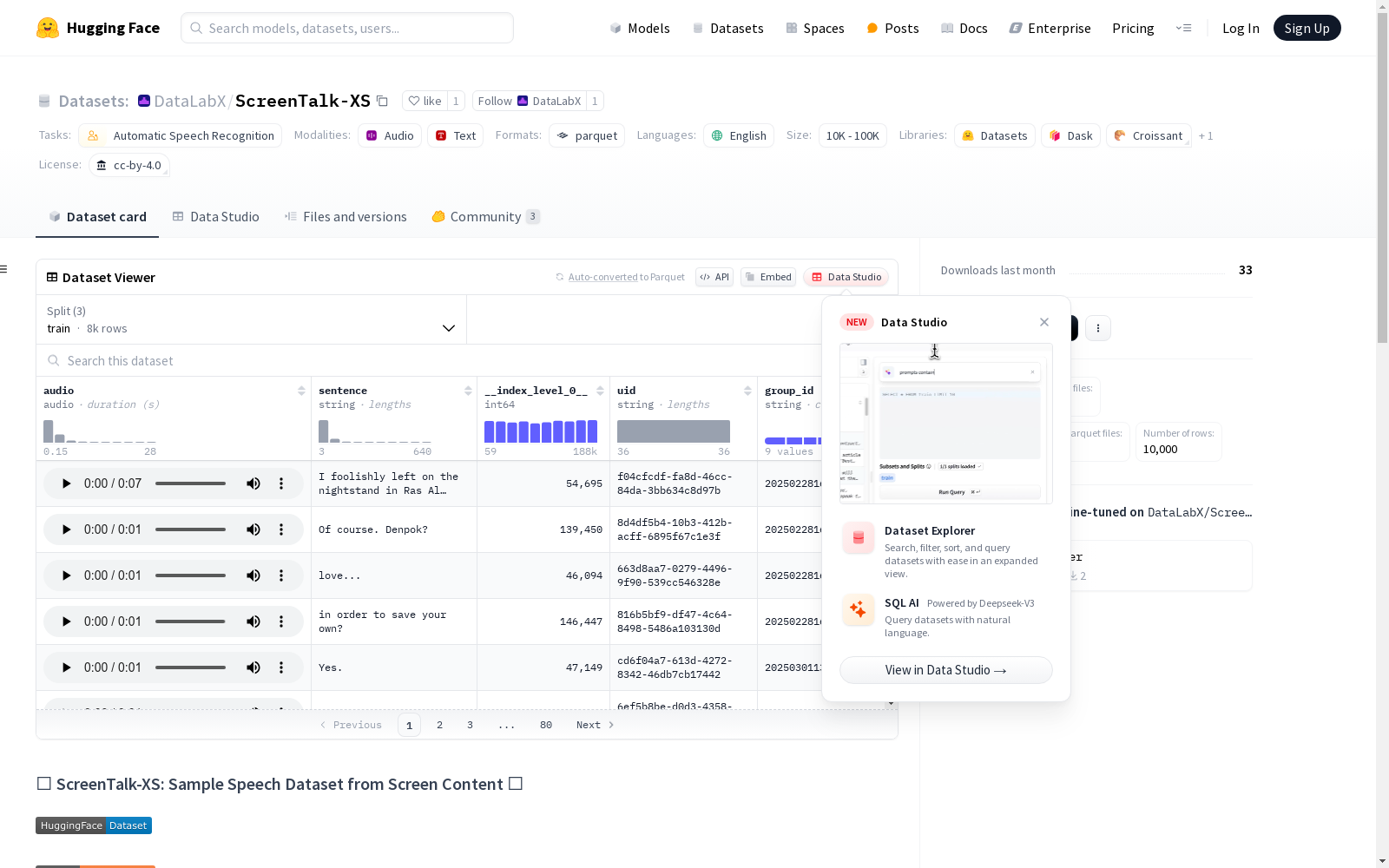Focus the site search field
This screenshot has width=1389, height=868.
[x=347, y=28]
